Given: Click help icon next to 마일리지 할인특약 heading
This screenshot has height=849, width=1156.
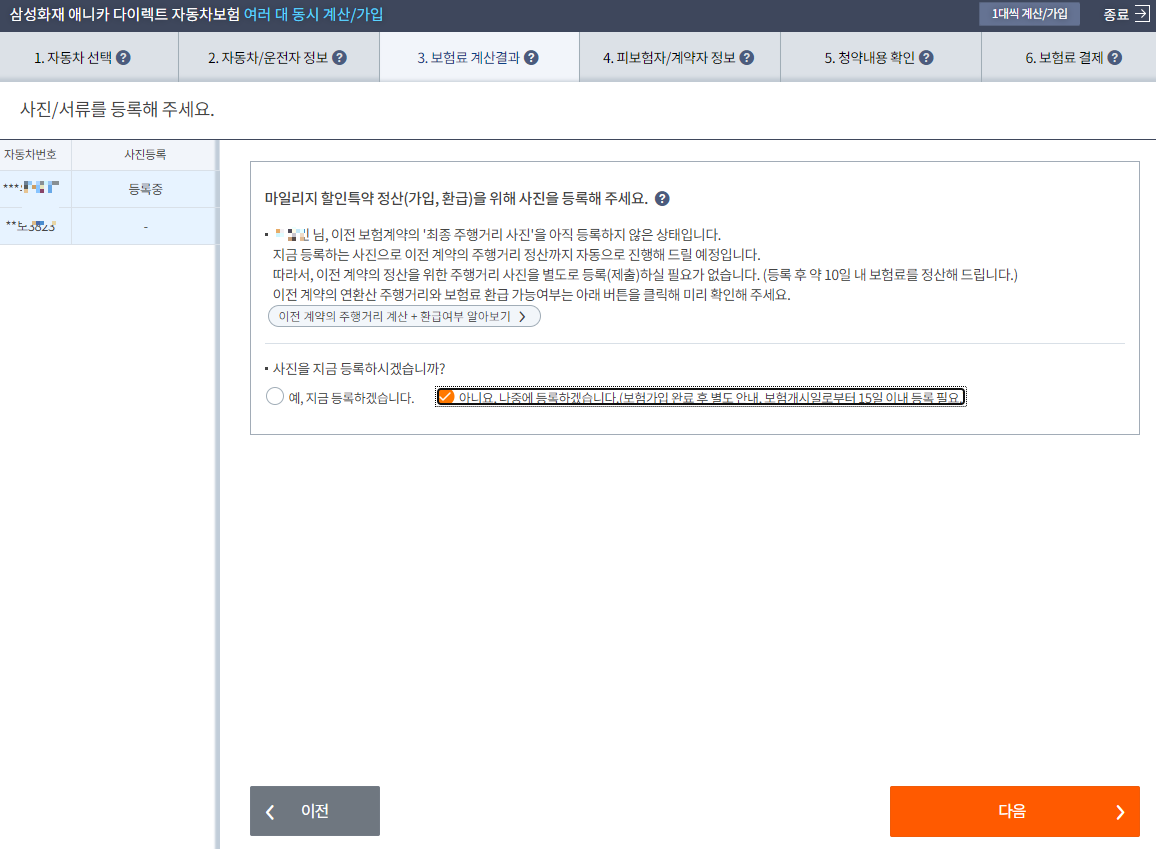Looking at the screenshot, I should coord(662,198).
